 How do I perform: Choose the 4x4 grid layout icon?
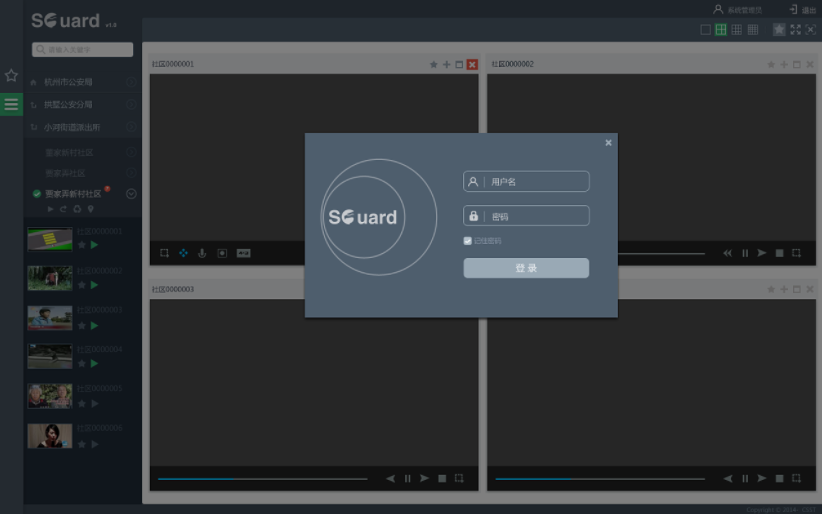point(753,30)
